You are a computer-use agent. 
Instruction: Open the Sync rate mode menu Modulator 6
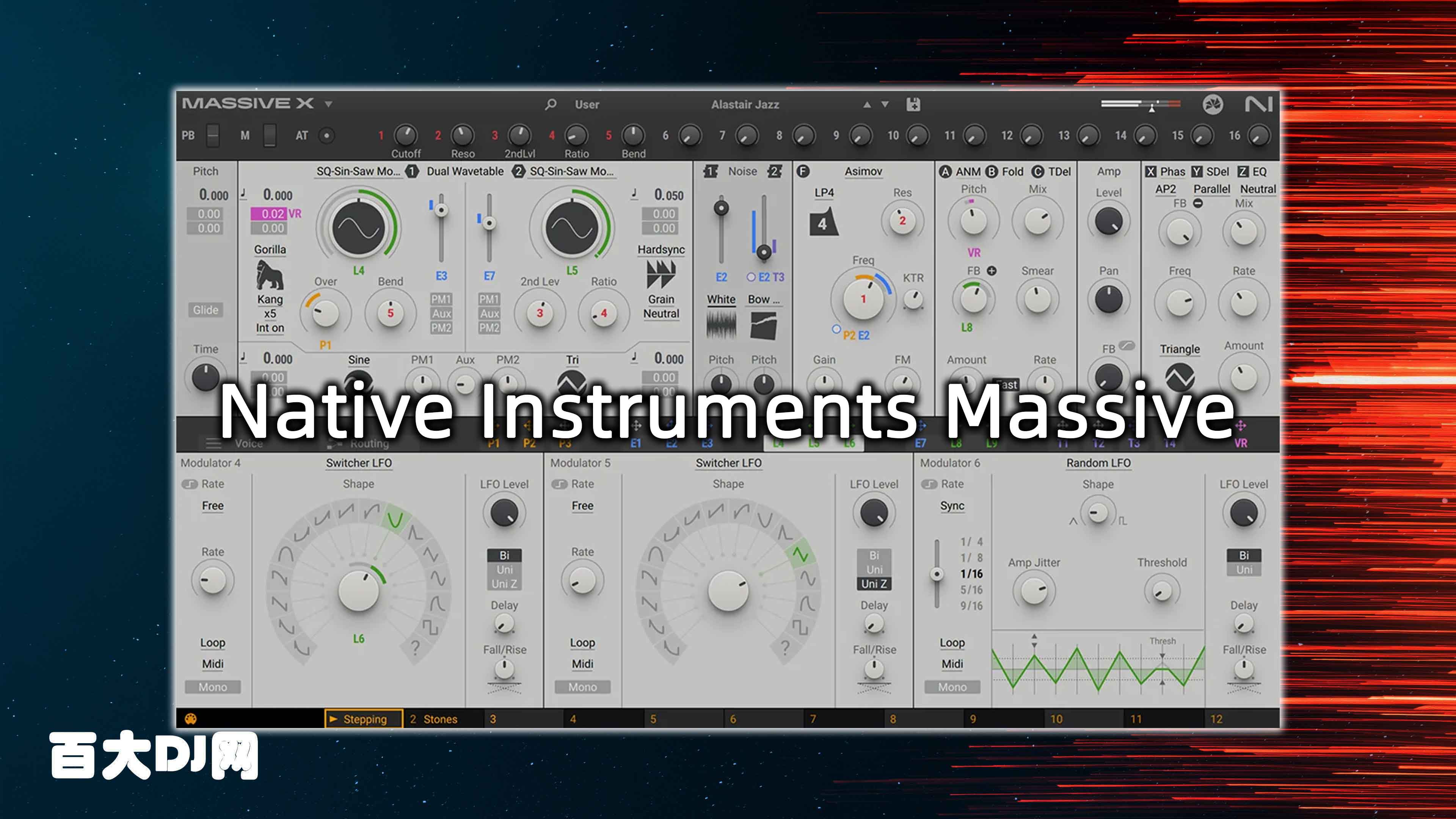(x=952, y=506)
